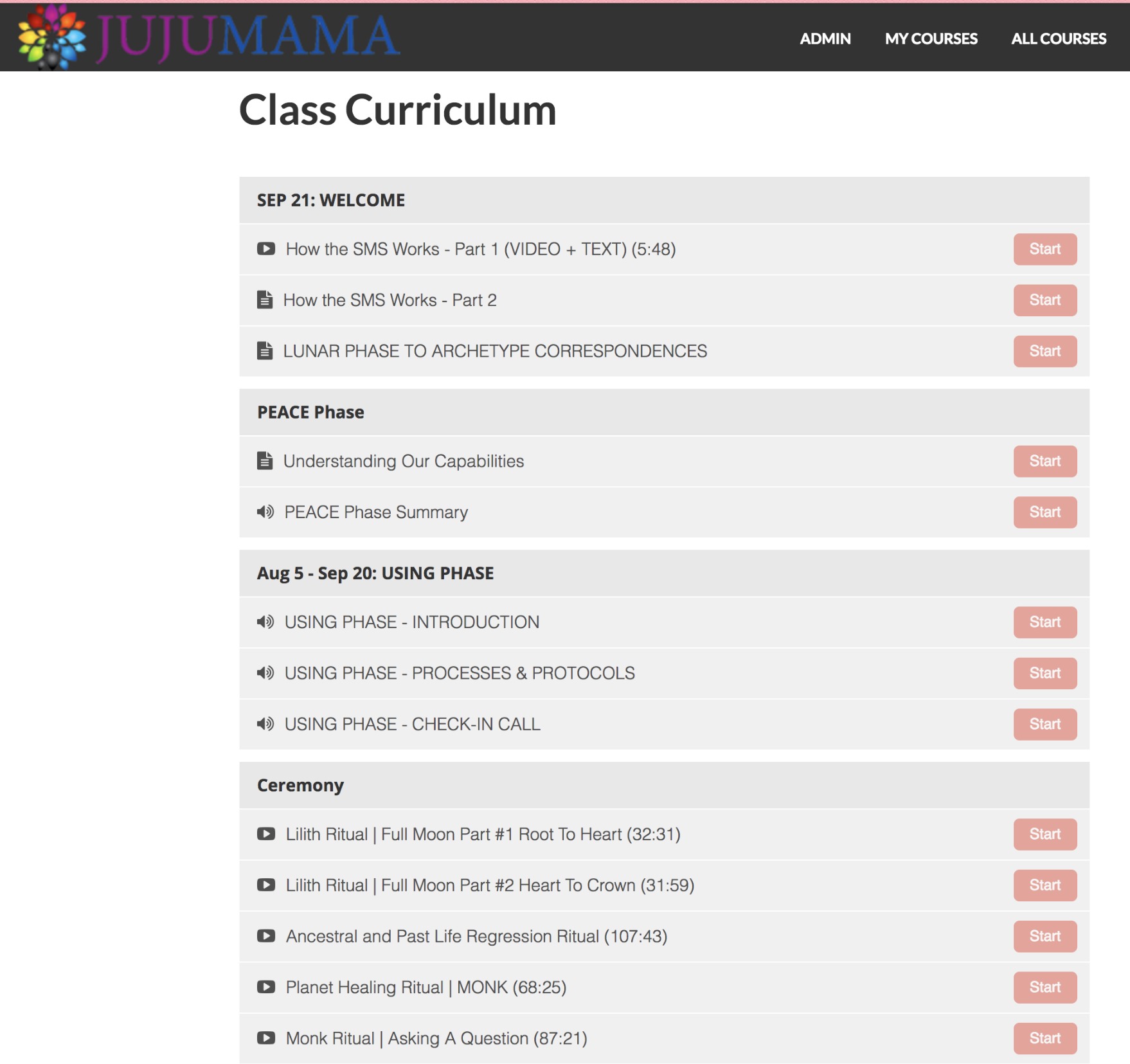Start the PEACE Phase Summary lecture

coord(1045,512)
